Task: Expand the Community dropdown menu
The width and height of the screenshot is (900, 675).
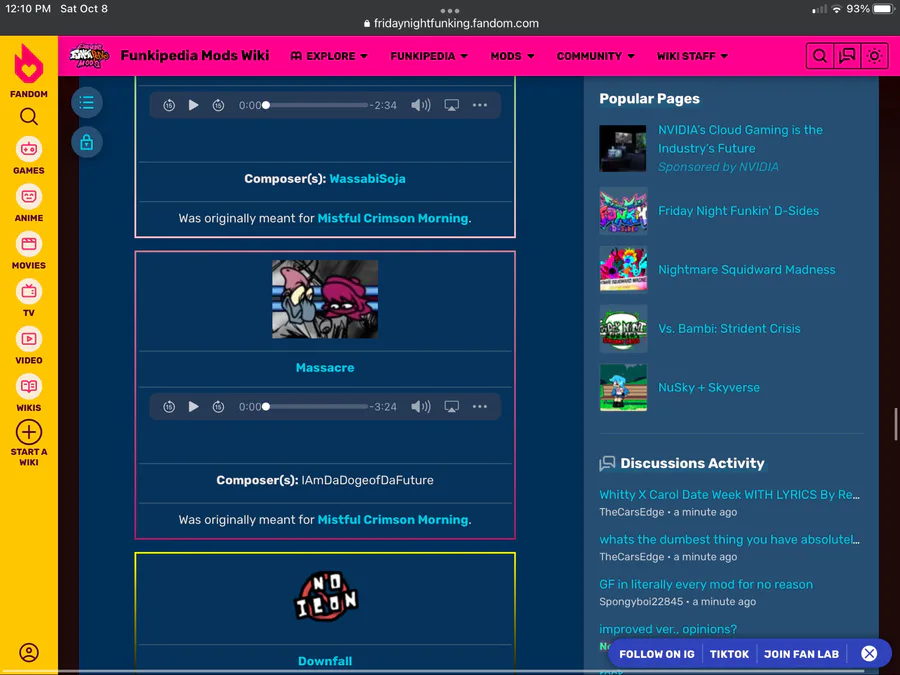Action: point(595,56)
